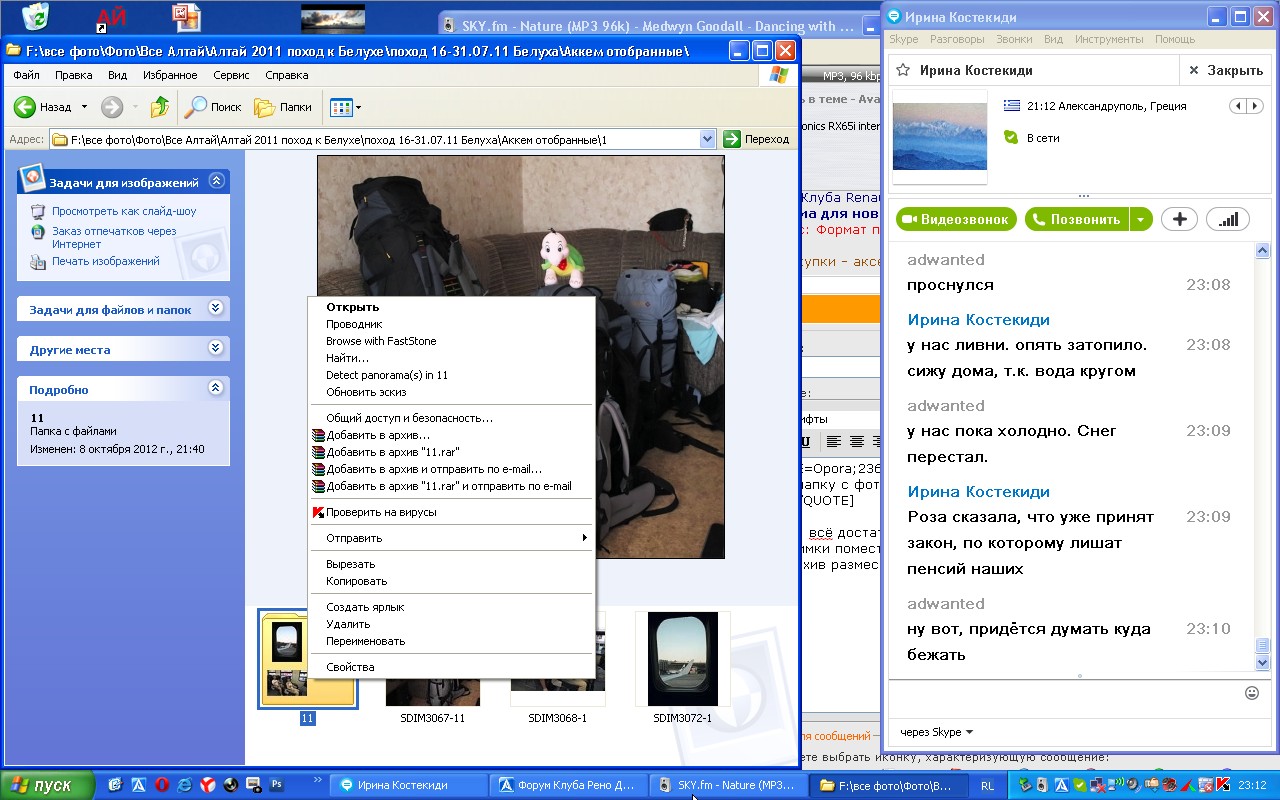Viewport: 1280px width, 800px height.
Task: Open call quality signal bars icon
Action: coord(1227,219)
